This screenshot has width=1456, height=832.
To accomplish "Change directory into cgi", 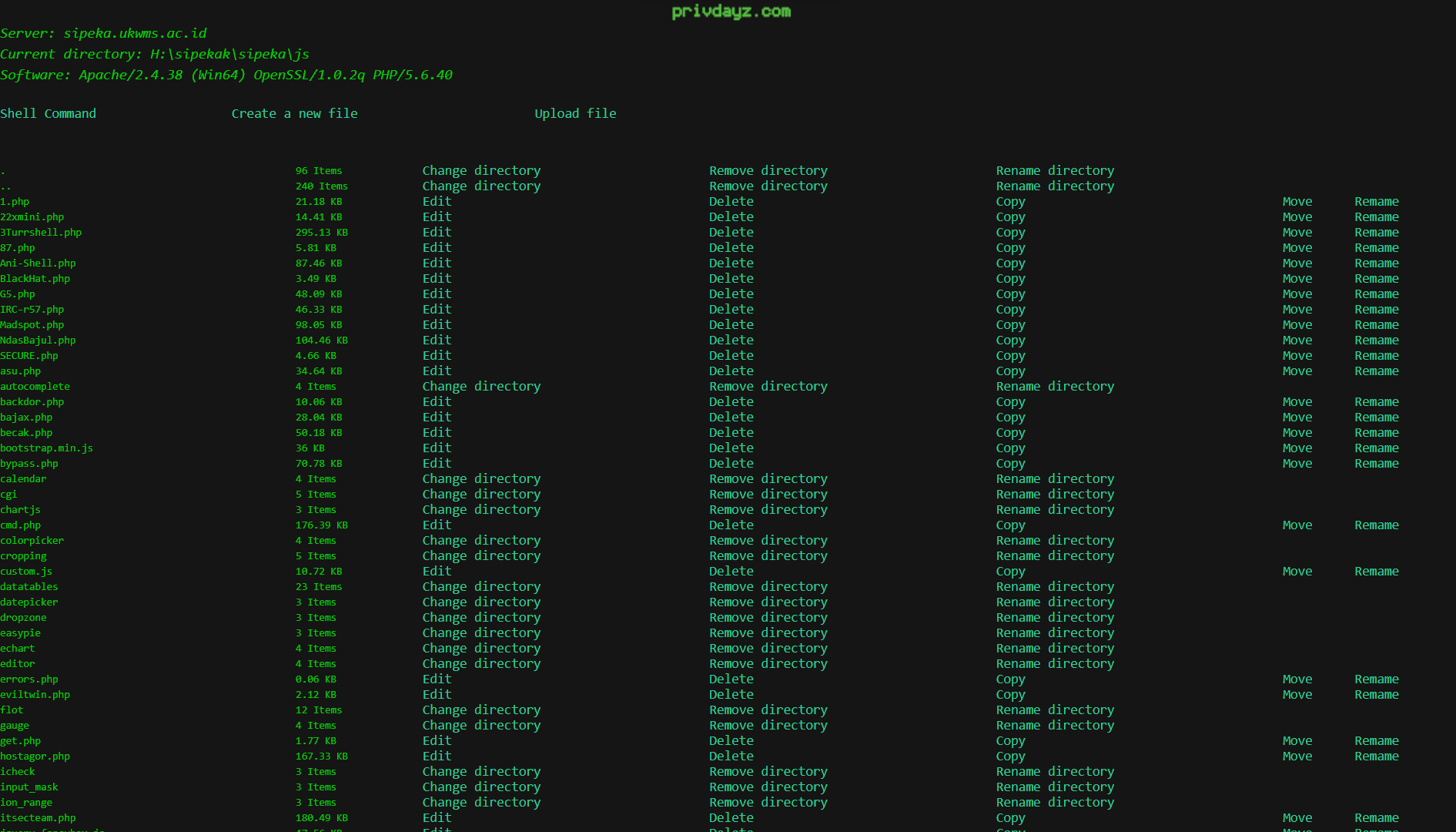I will pyautogui.click(x=481, y=494).
